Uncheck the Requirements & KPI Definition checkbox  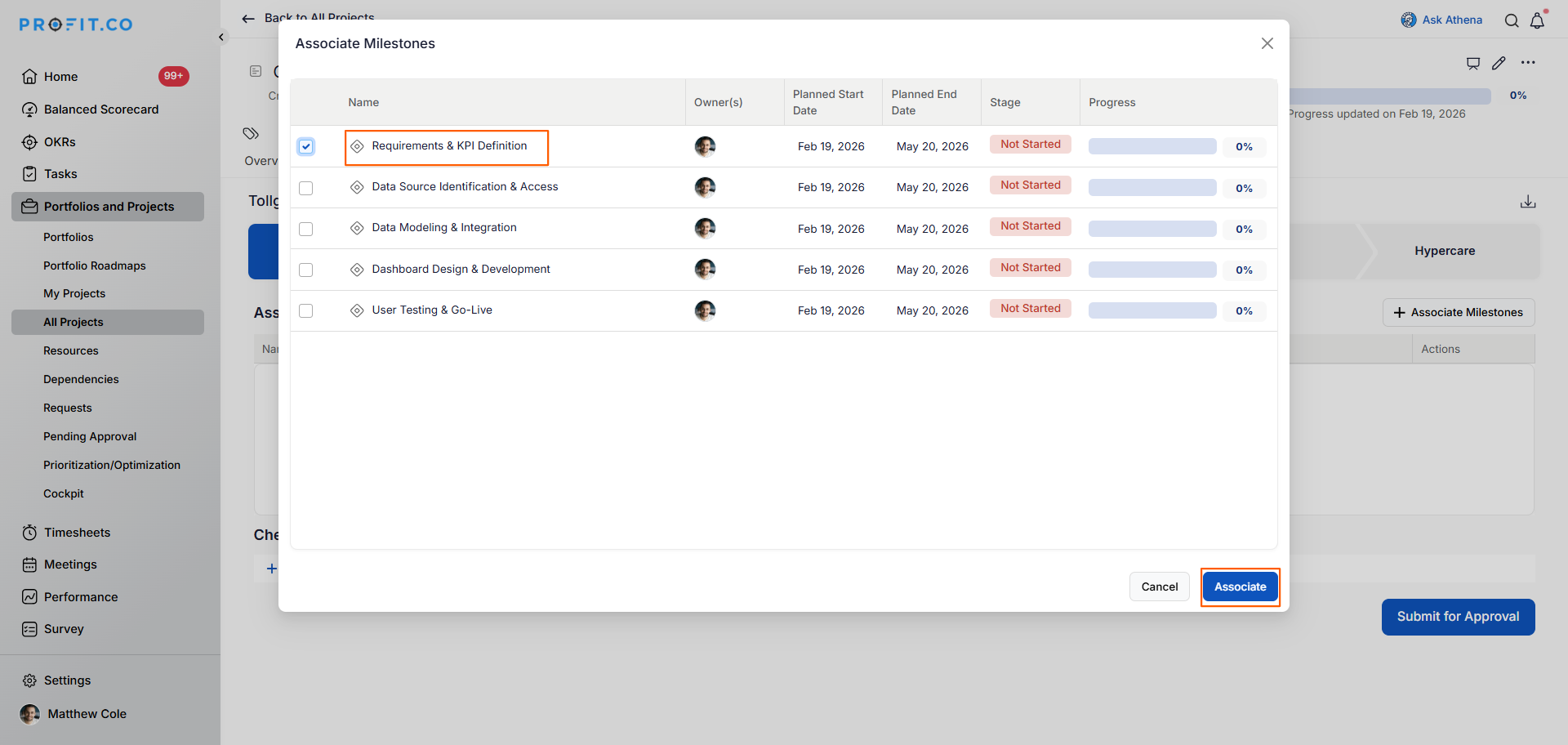(306, 147)
